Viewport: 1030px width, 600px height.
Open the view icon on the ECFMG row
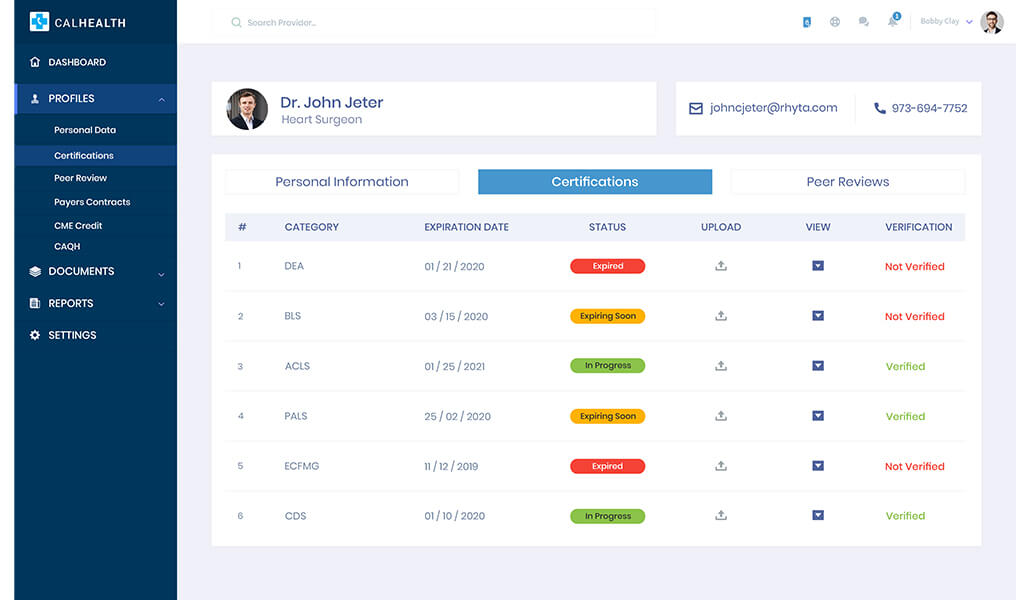[x=818, y=466]
